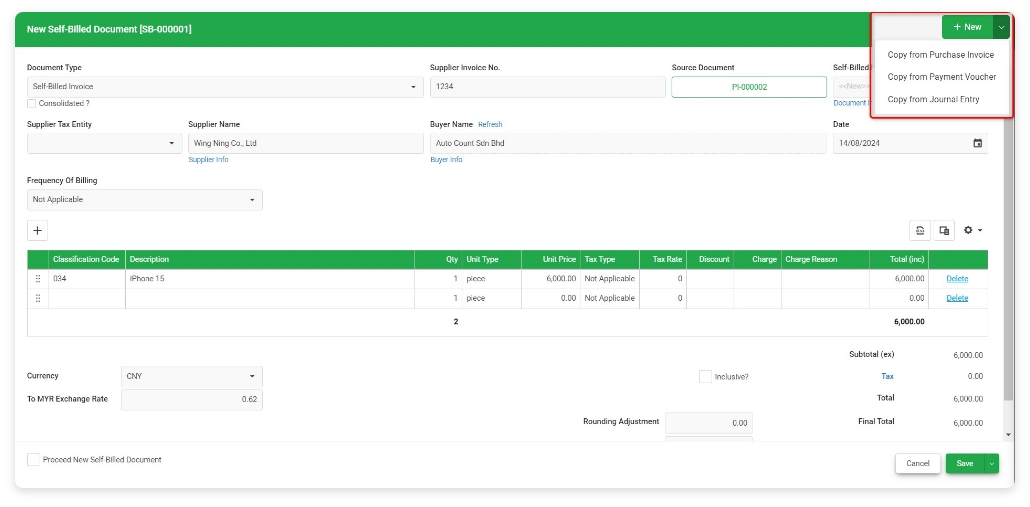Open the Supplier Info link

tap(208, 160)
